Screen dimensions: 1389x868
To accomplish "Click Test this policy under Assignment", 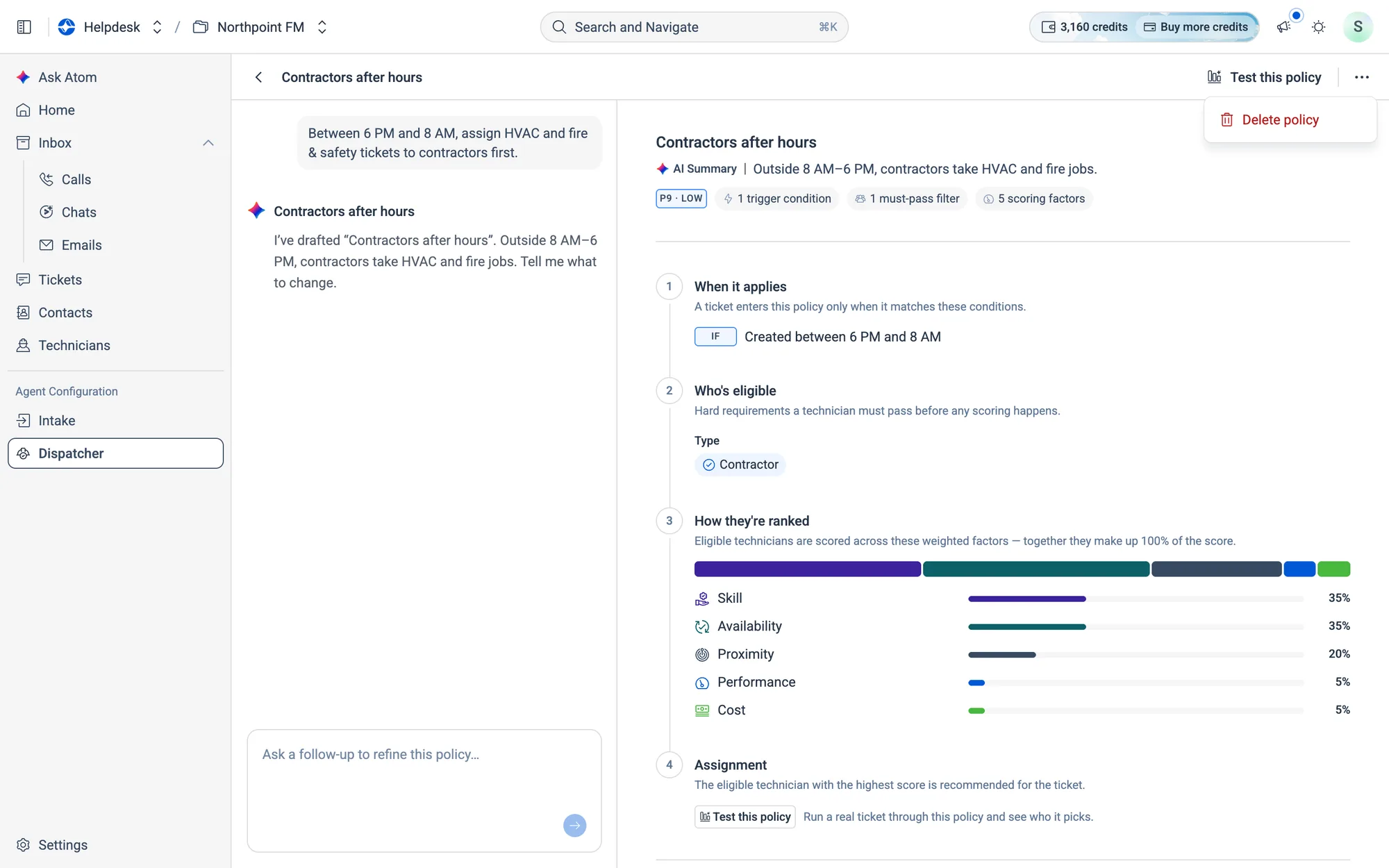I will click(x=745, y=817).
